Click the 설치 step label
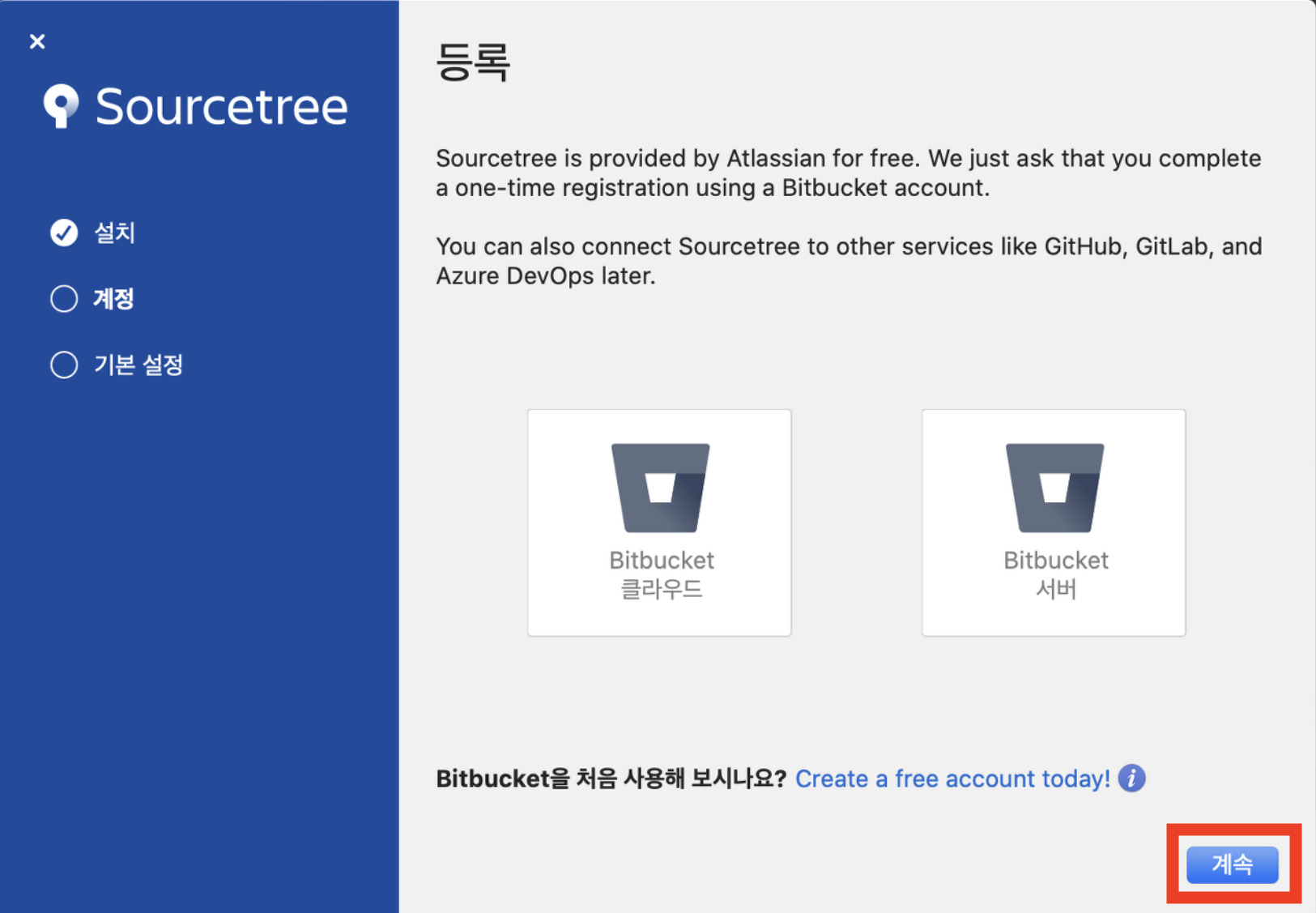 pos(114,233)
